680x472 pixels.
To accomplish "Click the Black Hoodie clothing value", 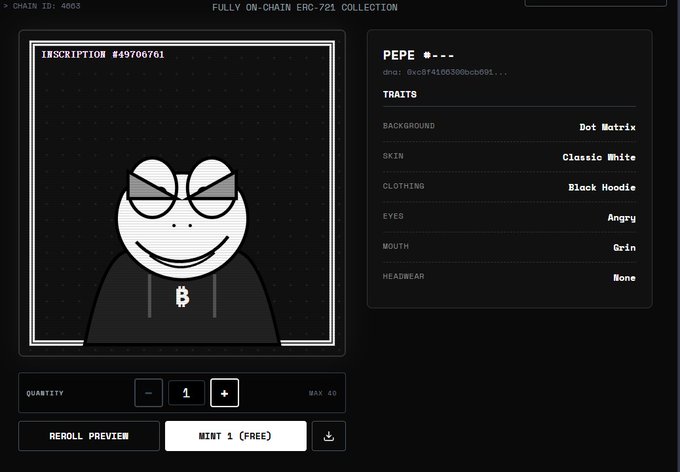I will pos(602,187).
